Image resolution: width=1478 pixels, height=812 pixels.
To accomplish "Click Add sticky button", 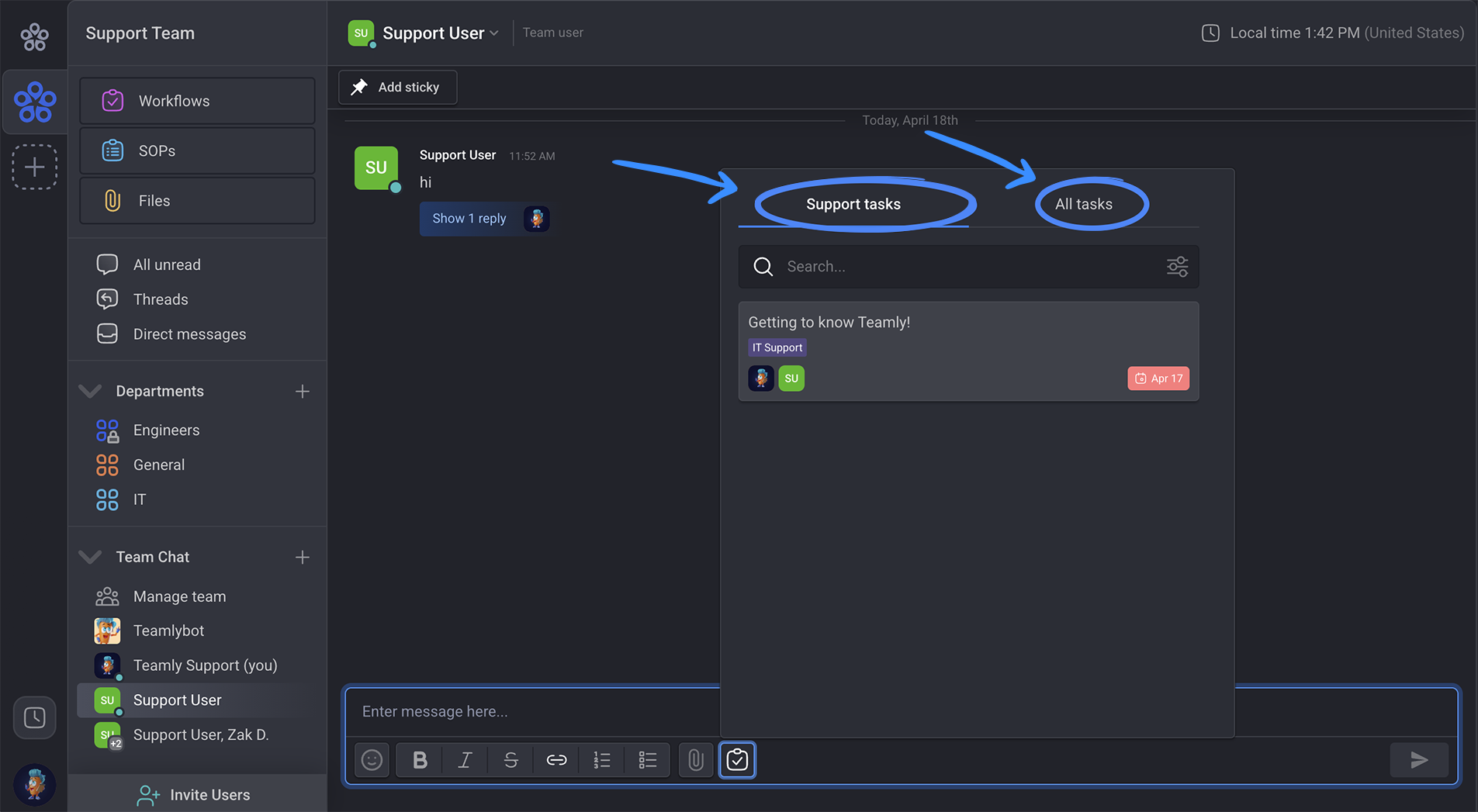I will (x=397, y=87).
